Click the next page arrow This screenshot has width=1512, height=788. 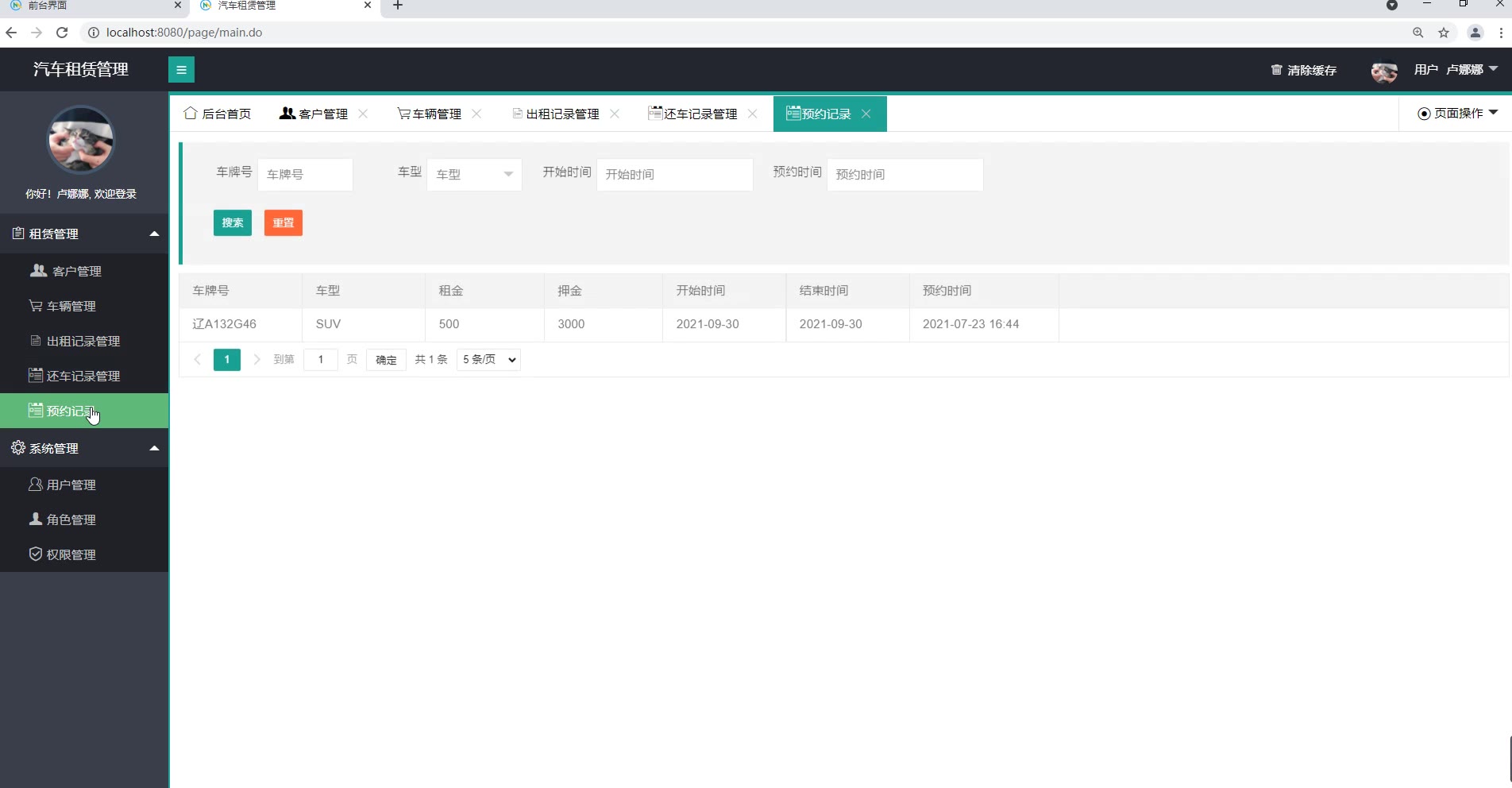(x=256, y=360)
